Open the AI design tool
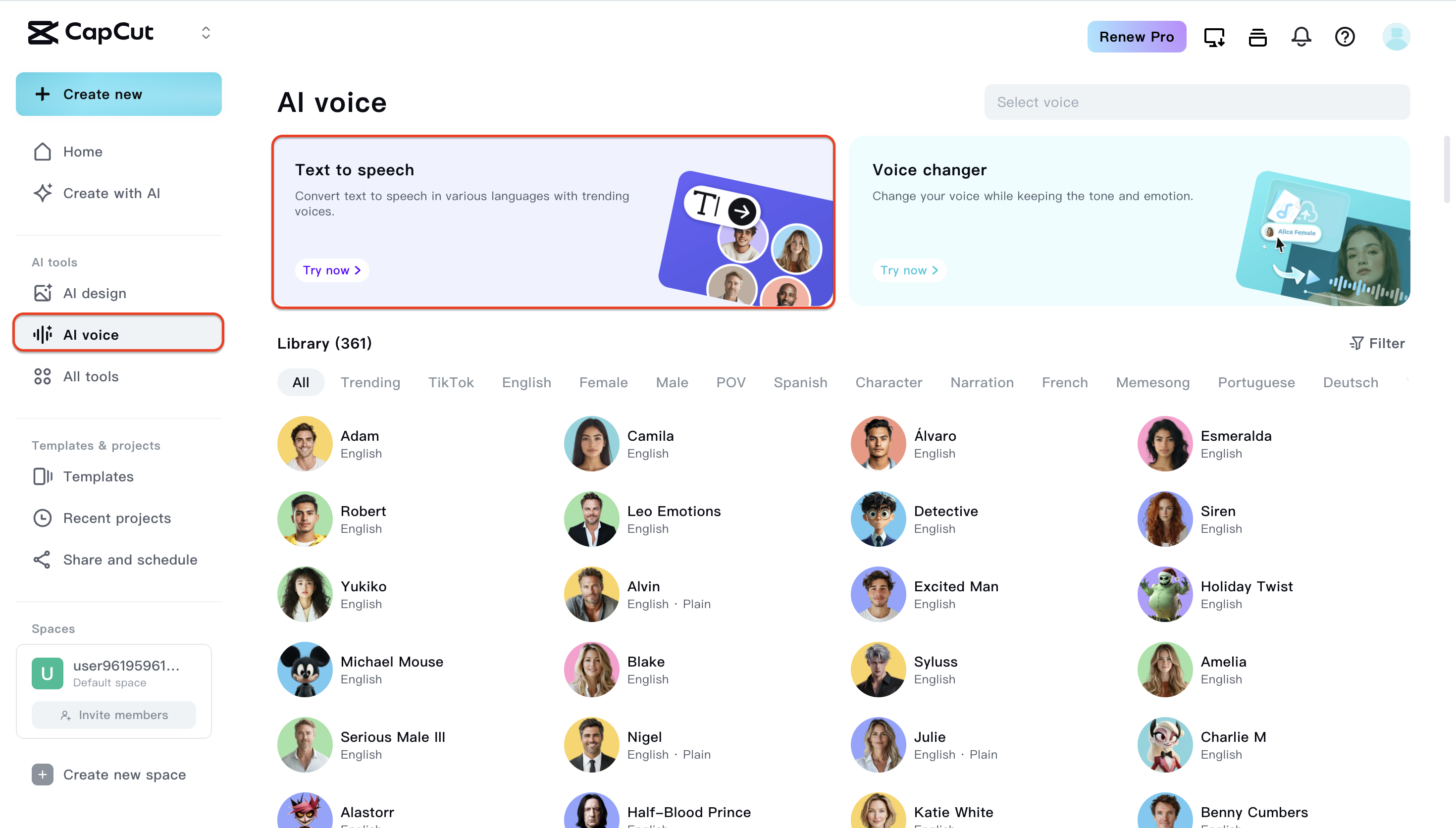Screen dimensions: 1456x828 (x=95, y=293)
